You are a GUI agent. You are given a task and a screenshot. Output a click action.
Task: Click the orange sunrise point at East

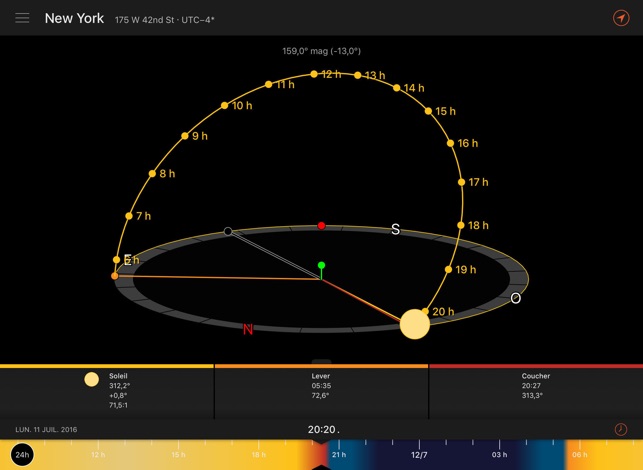(114, 276)
